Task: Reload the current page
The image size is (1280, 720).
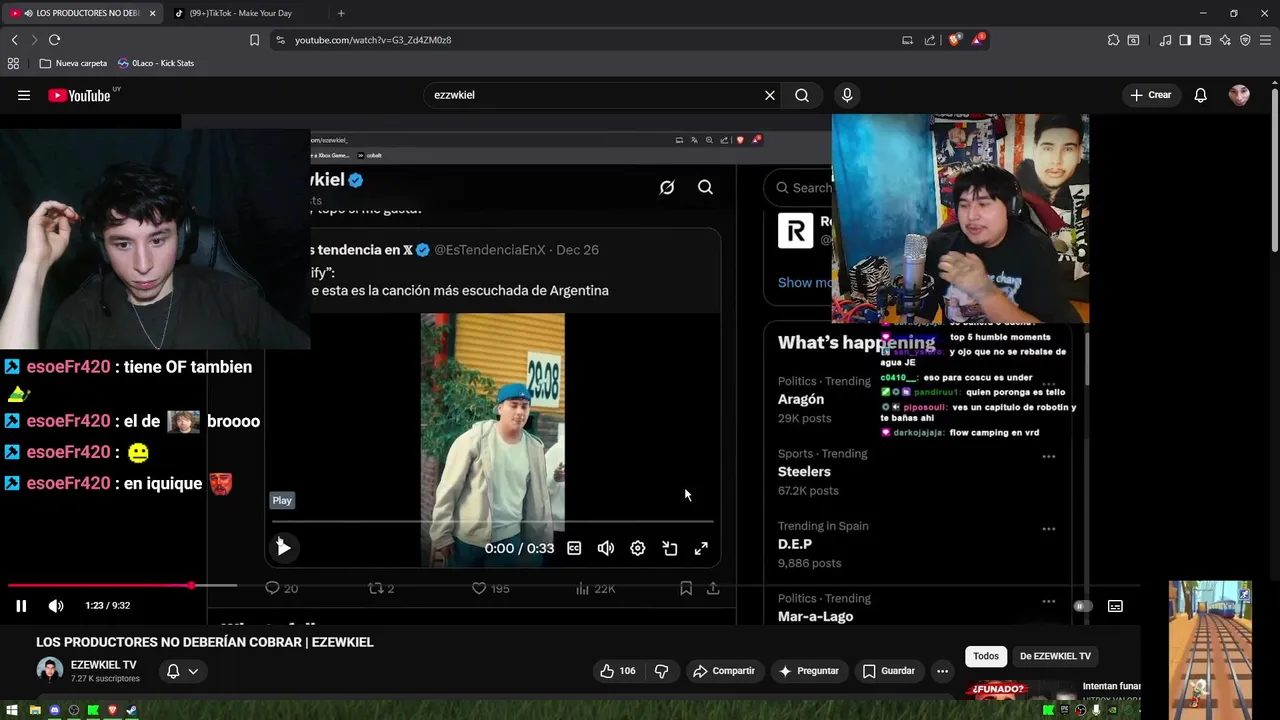Action: pyautogui.click(x=54, y=40)
